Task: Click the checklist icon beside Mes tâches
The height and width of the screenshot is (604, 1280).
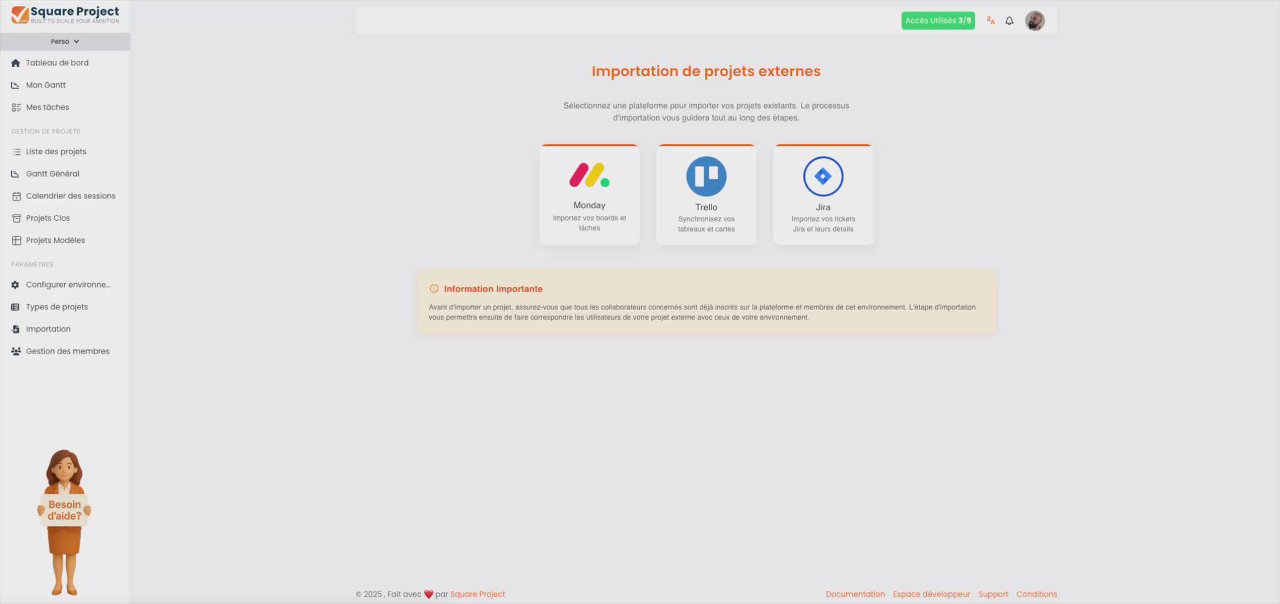Action: click(16, 107)
